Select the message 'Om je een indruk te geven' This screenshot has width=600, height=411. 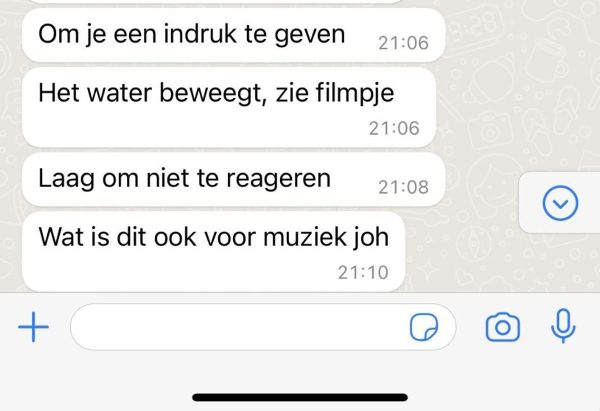click(234, 35)
